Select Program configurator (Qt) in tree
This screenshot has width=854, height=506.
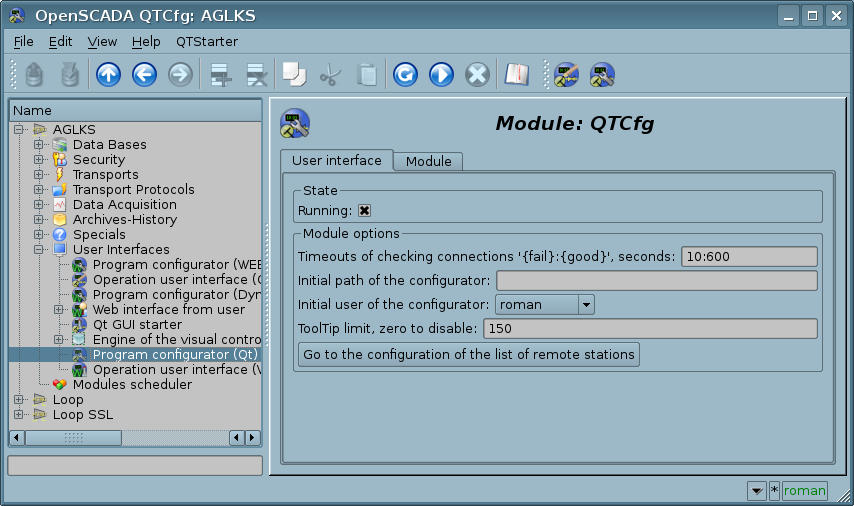[x=174, y=355]
